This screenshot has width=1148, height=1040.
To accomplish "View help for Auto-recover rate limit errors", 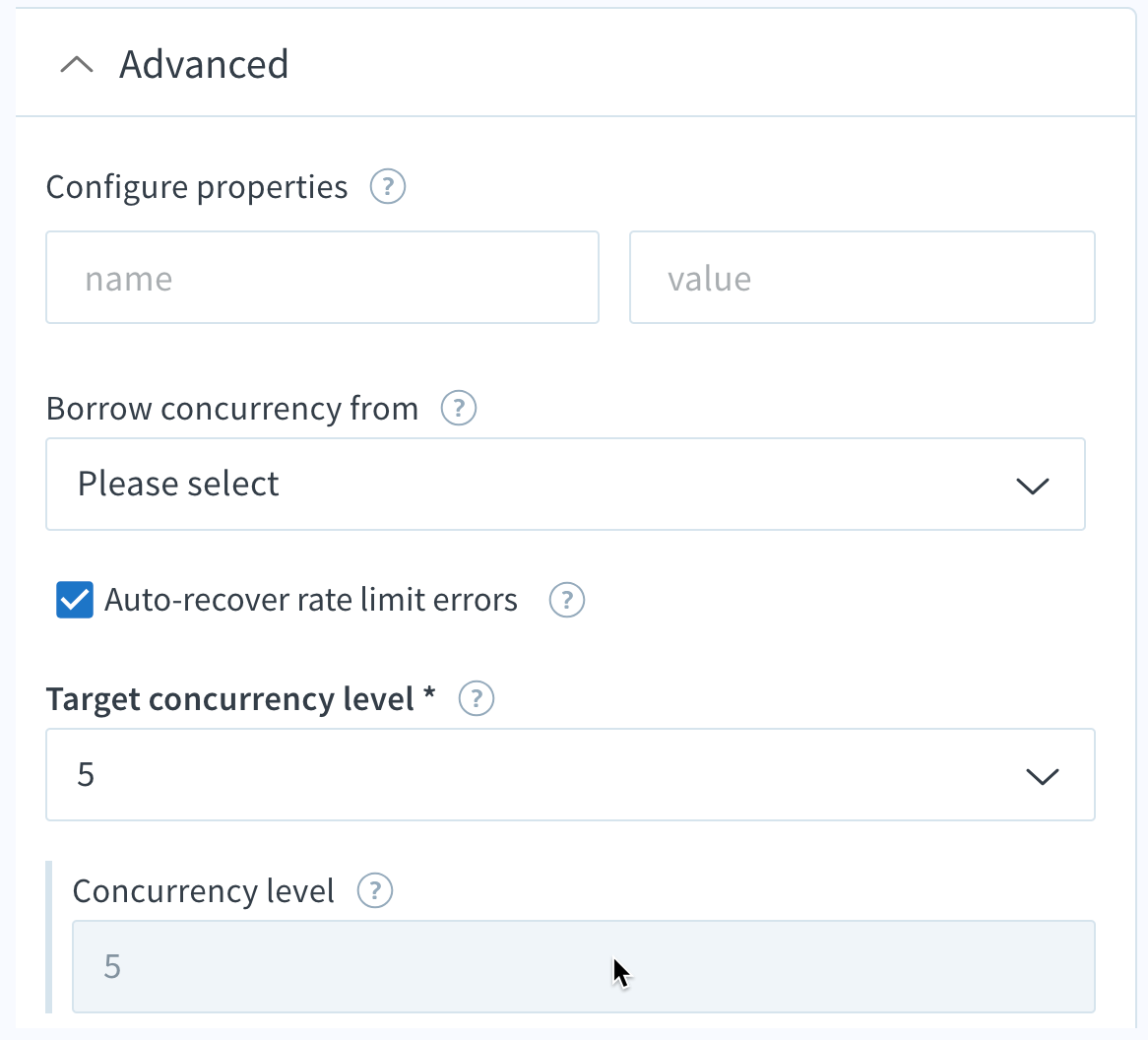I will click(567, 600).
